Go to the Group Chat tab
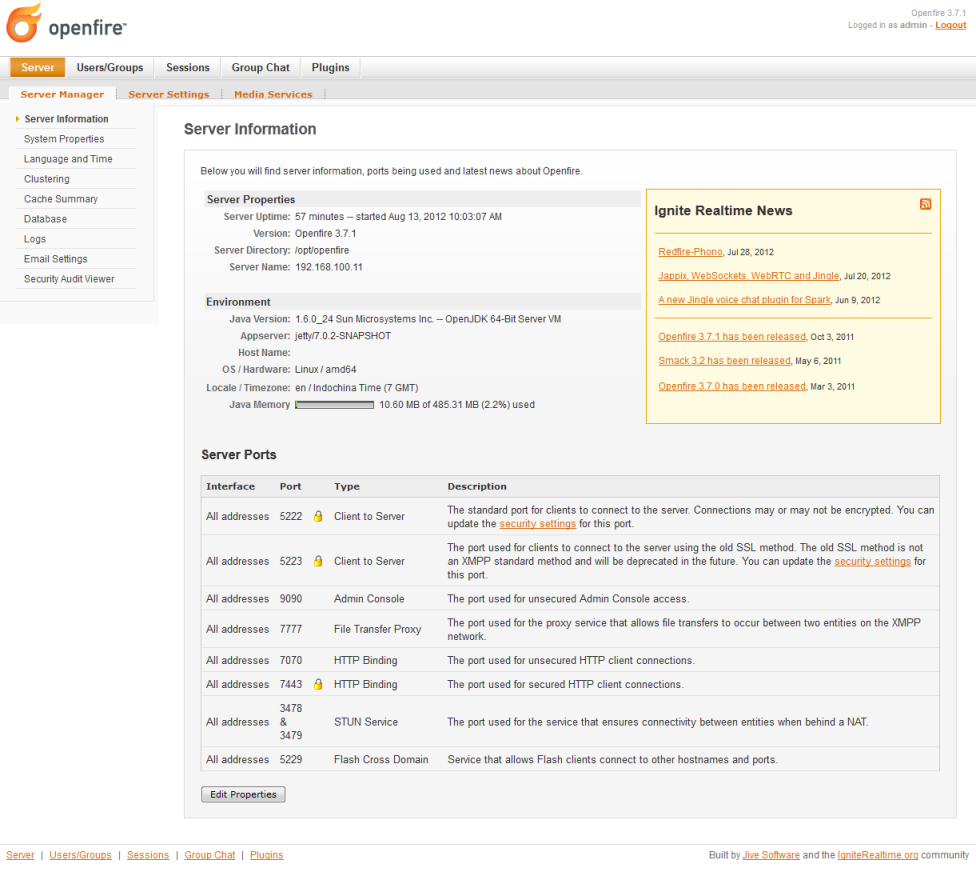Screen dimensions: 976x870 click(260, 67)
